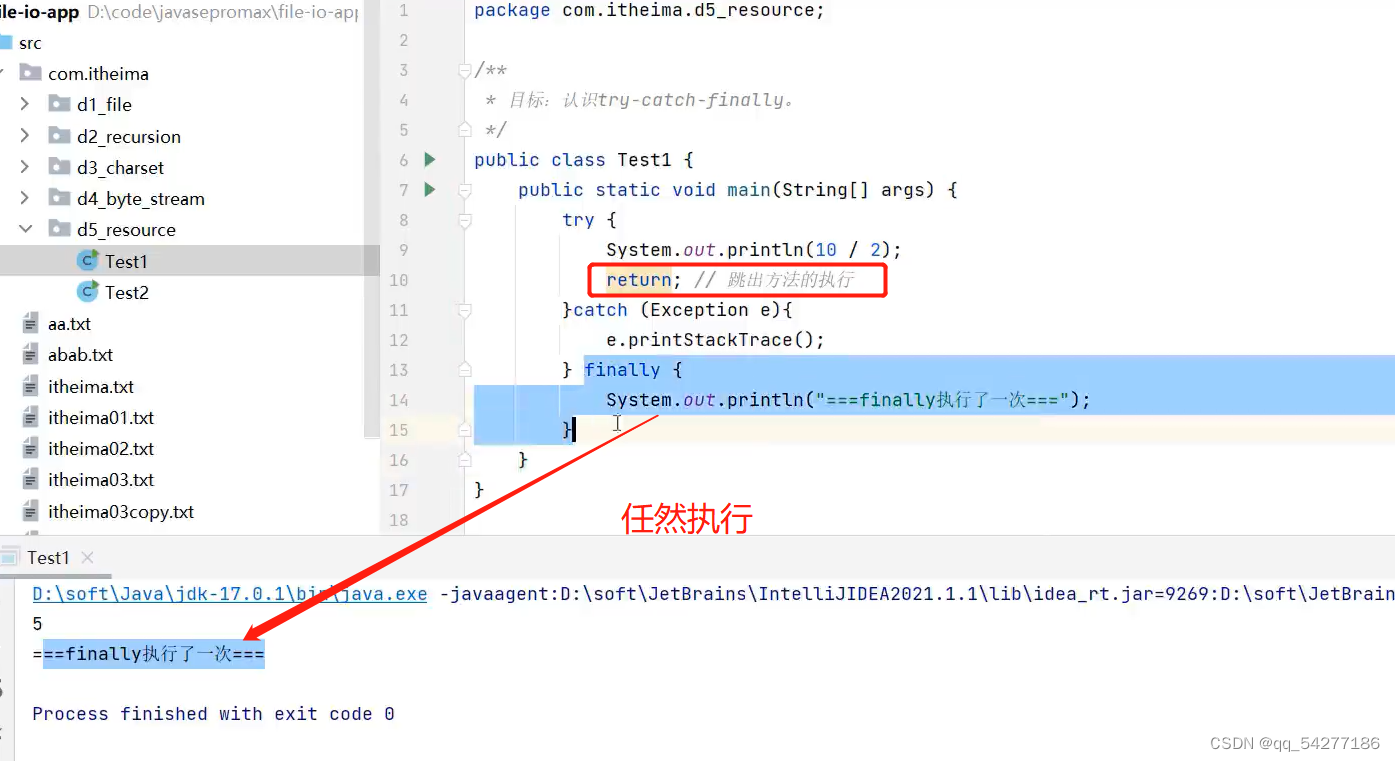The image size is (1395, 761).
Task: Fold the method end marker at line 16
Action: [x=464, y=460]
